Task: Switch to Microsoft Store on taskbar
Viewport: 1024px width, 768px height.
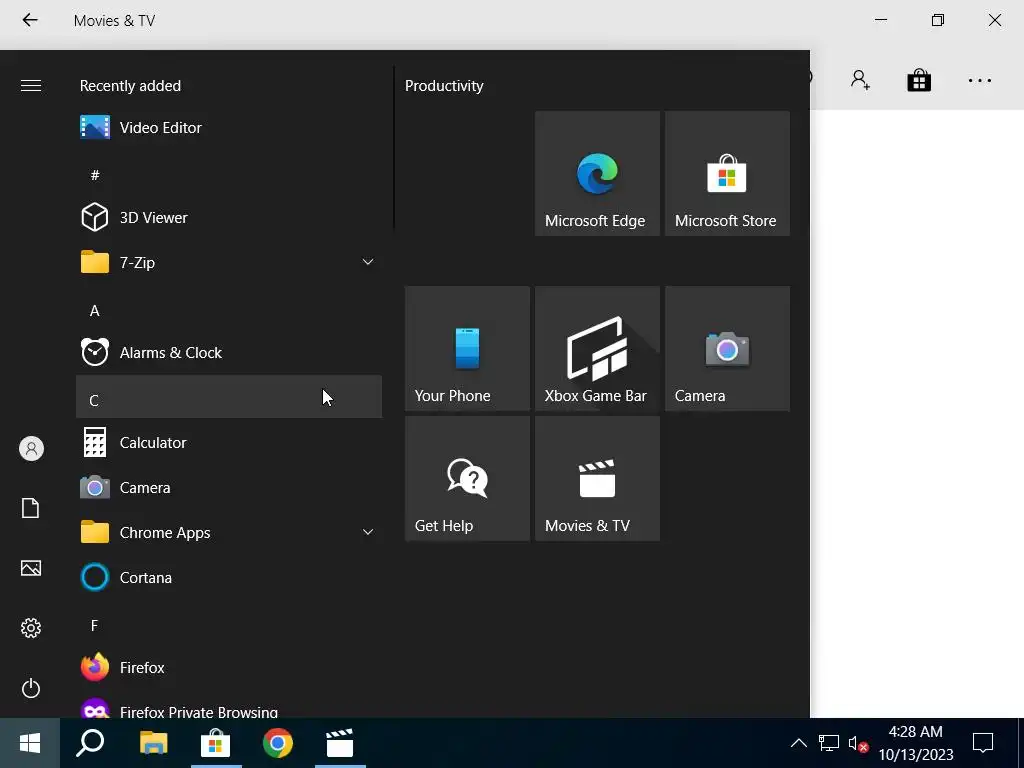Action: (x=216, y=743)
